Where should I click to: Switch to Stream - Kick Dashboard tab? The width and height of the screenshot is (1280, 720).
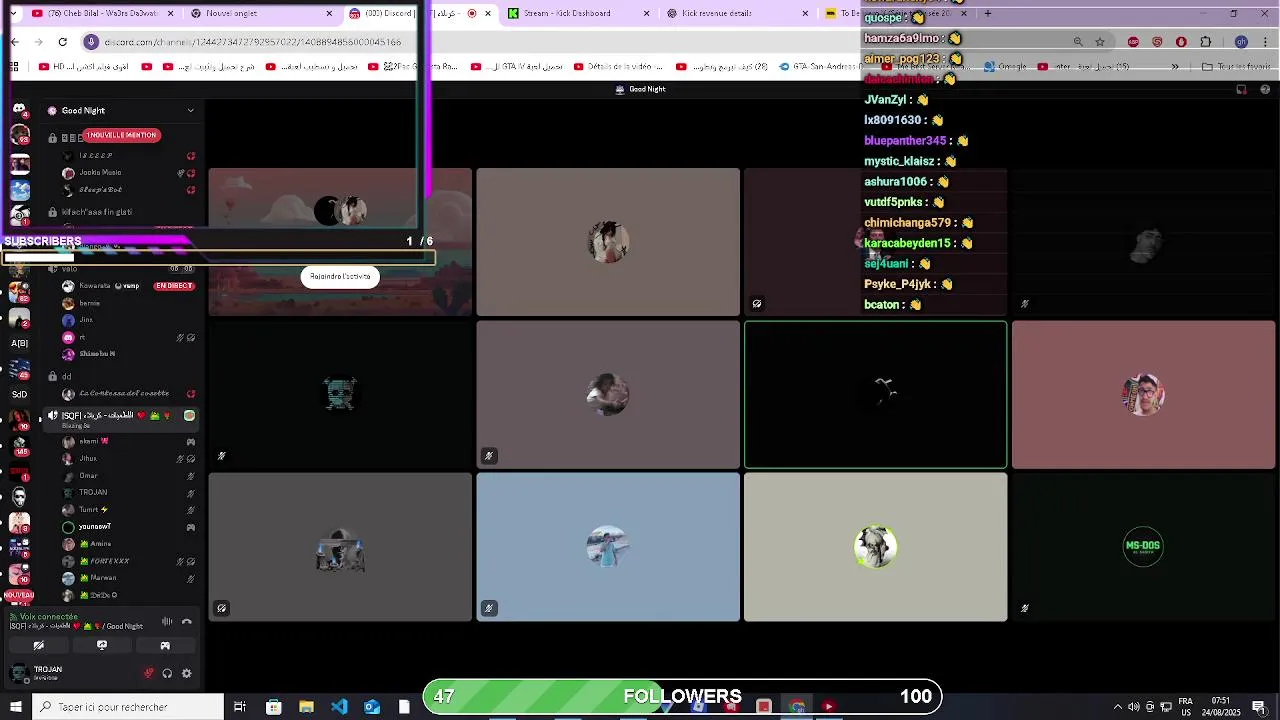coord(578,13)
